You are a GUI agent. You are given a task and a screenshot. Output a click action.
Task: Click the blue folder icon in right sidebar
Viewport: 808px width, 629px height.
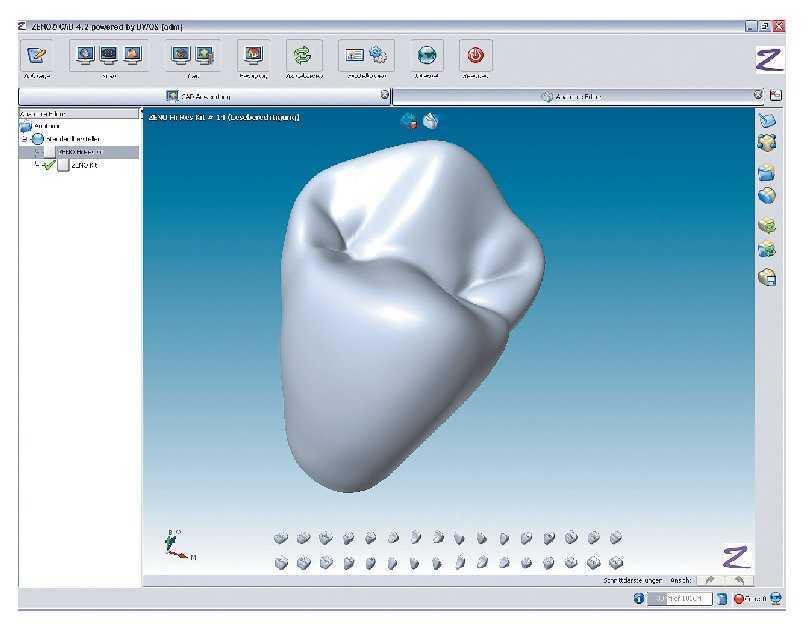tap(767, 172)
